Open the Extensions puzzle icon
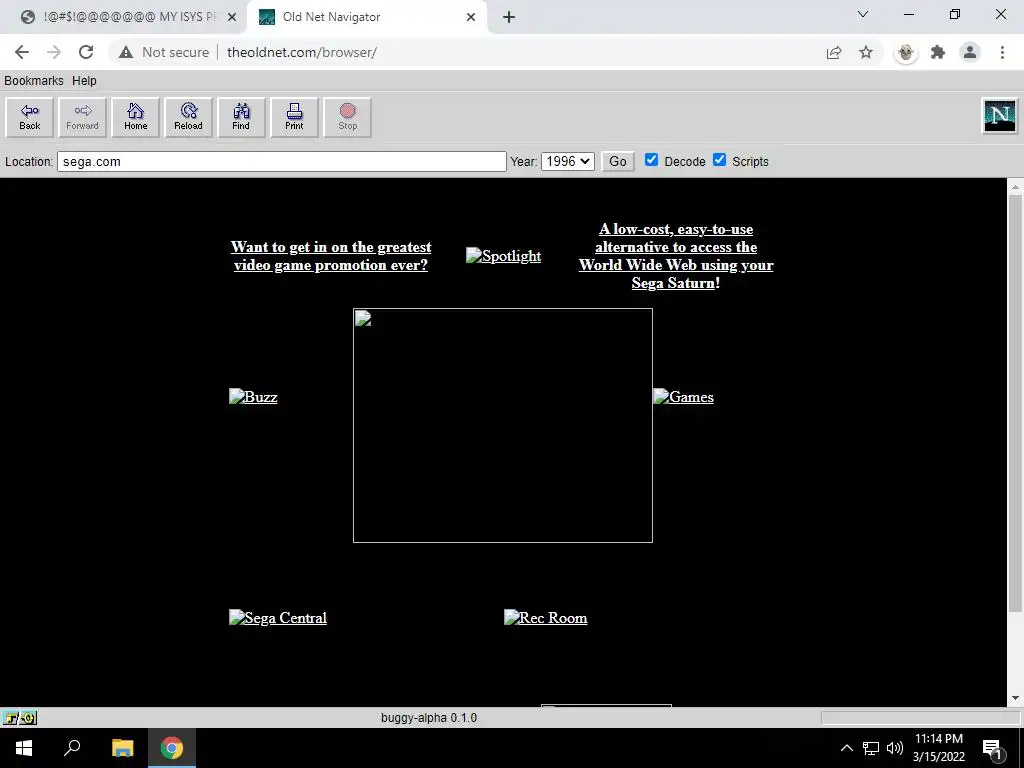 click(938, 52)
